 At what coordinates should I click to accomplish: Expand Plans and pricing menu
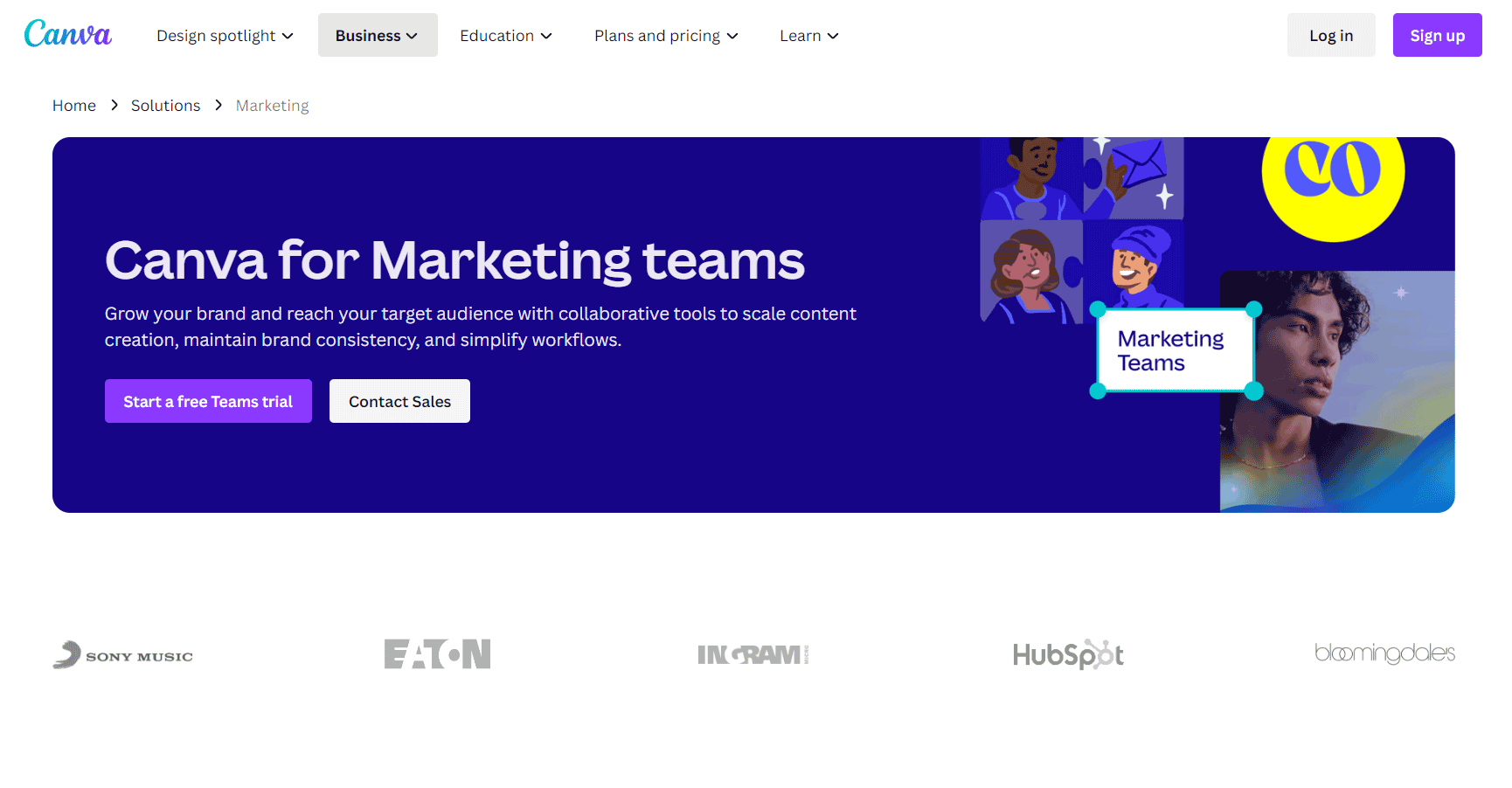point(666,36)
